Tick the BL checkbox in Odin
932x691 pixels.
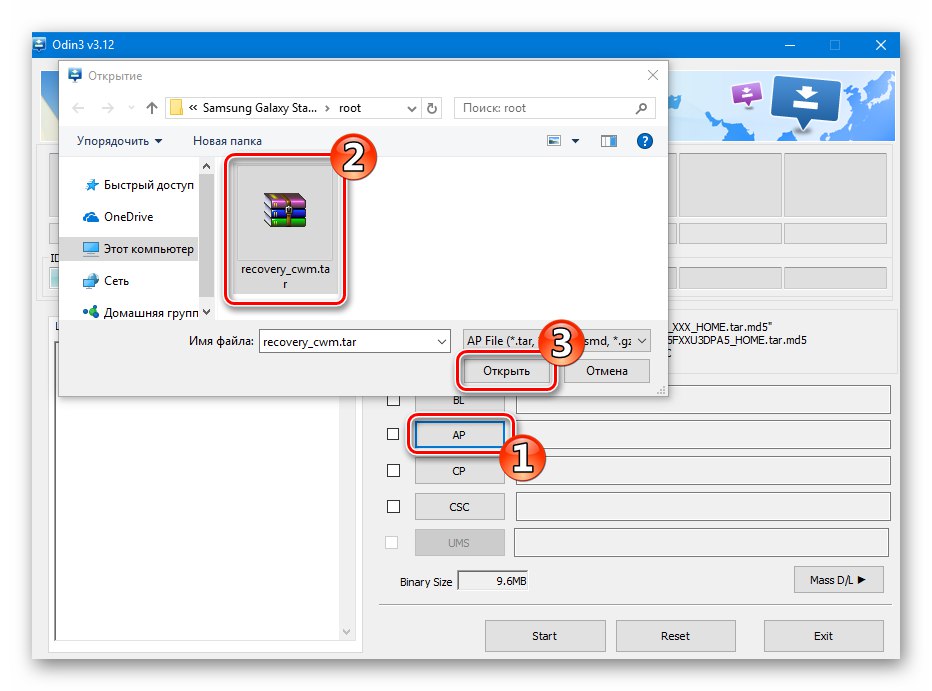(393, 399)
